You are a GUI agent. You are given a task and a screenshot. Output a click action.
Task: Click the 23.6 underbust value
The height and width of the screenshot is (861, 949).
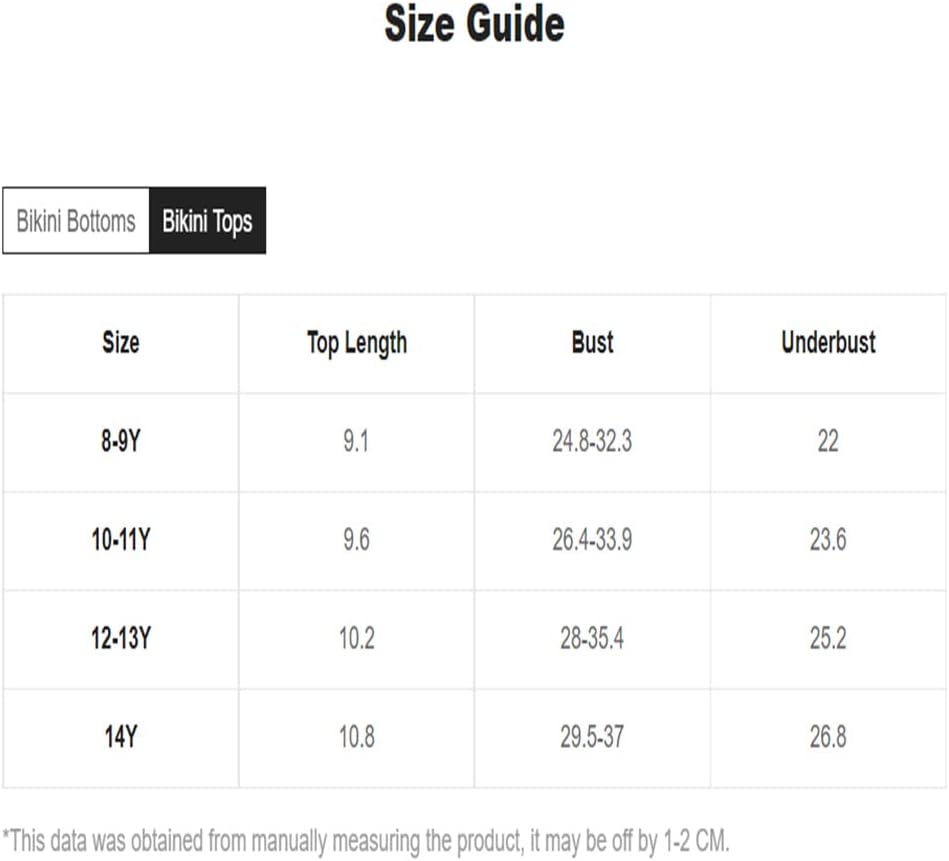tap(828, 540)
